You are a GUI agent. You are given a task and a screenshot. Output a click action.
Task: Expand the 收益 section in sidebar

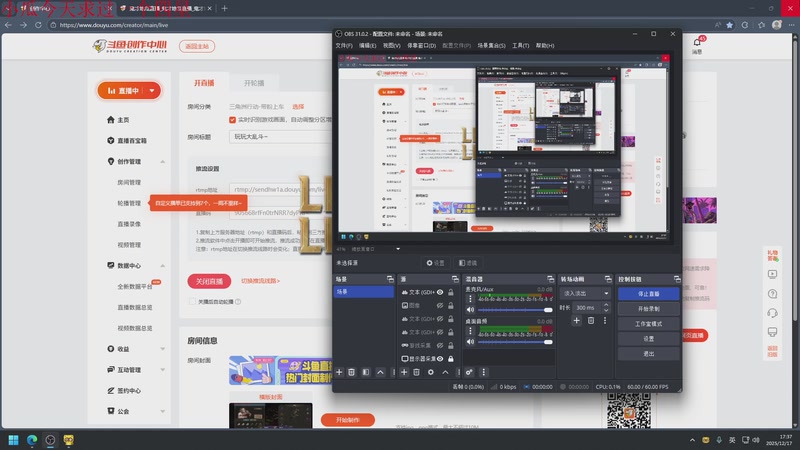pyautogui.click(x=163, y=349)
